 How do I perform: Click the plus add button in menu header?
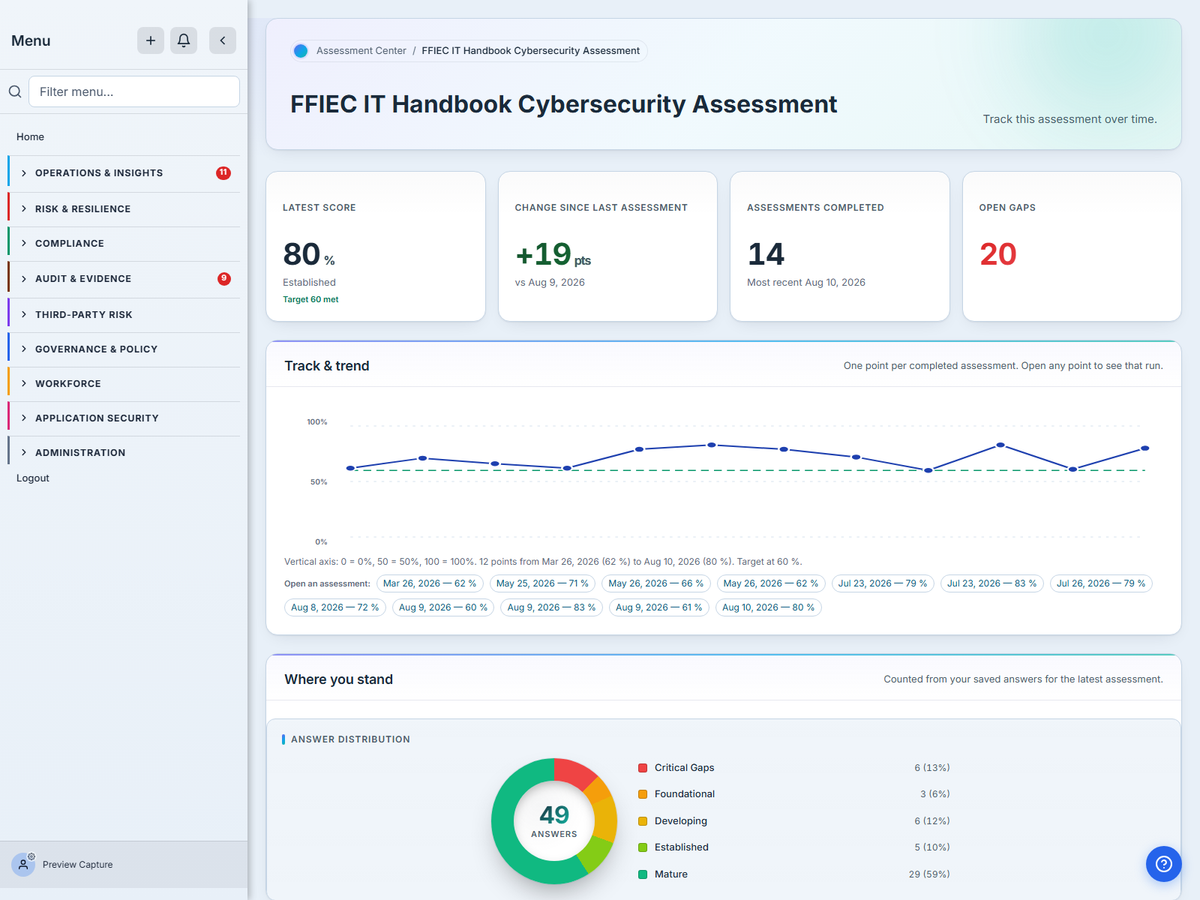tap(150, 40)
